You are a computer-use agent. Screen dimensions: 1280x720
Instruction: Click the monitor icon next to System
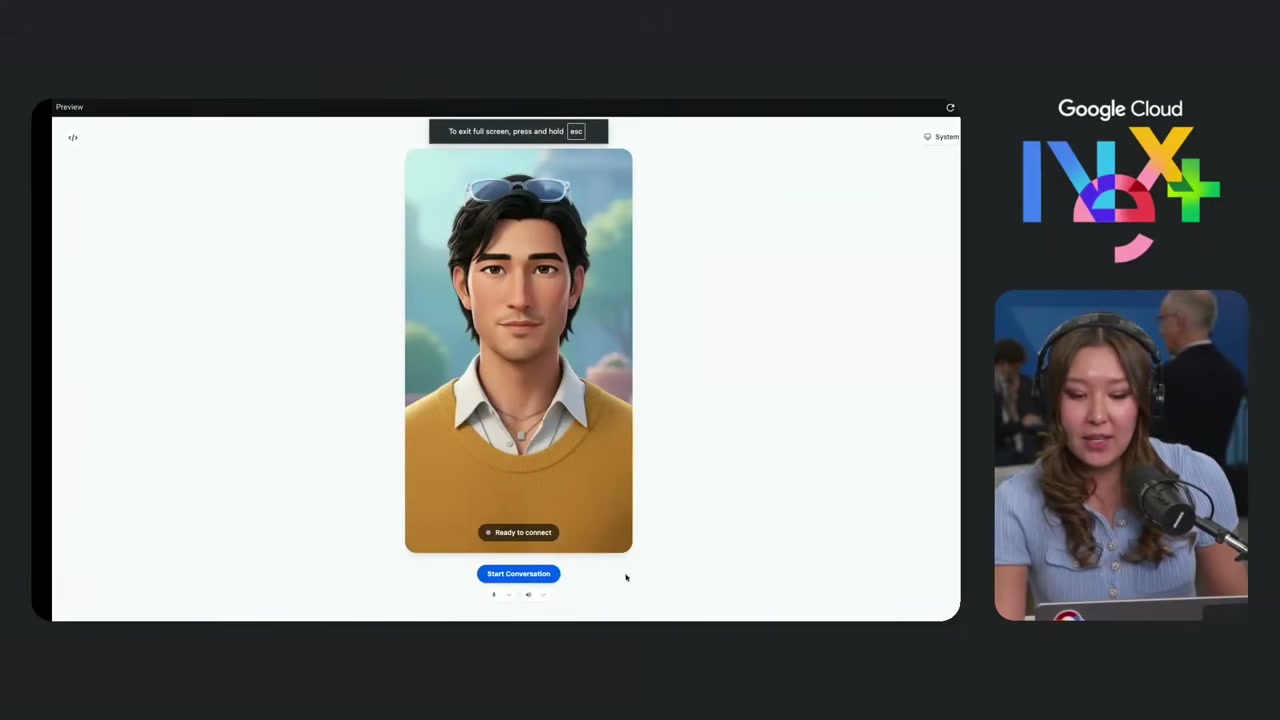(927, 136)
